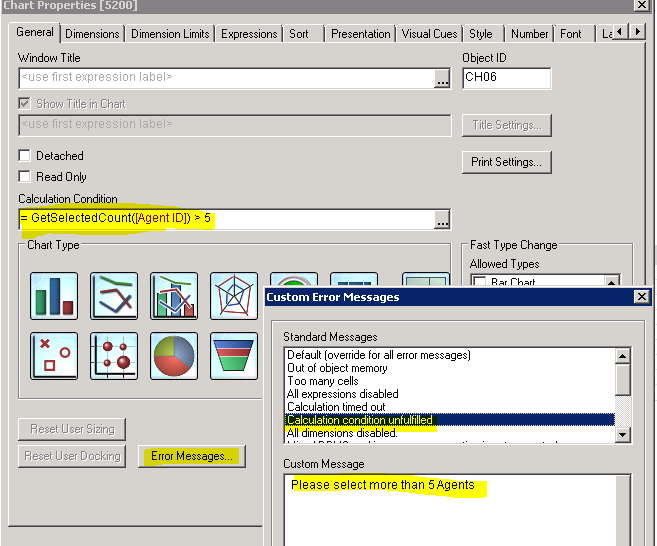The image size is (657, 546).
Task: Select the Radar Chart type icon
Action: point(234,296)
